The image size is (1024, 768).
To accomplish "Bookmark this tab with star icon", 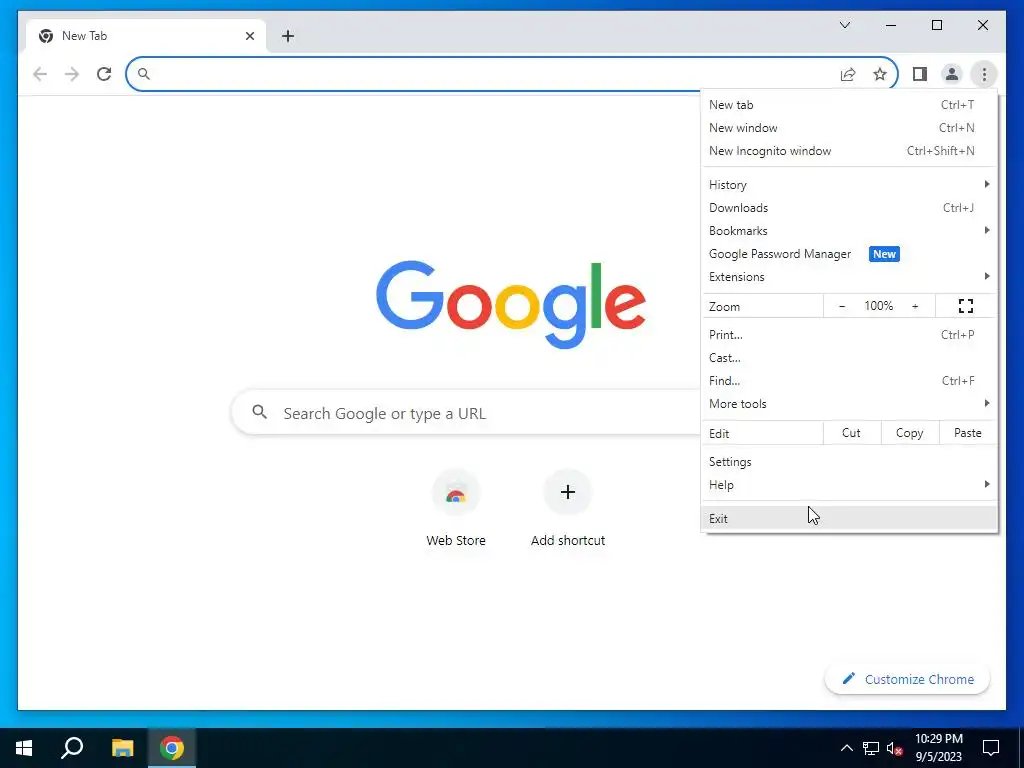I will tap(880, 74).
